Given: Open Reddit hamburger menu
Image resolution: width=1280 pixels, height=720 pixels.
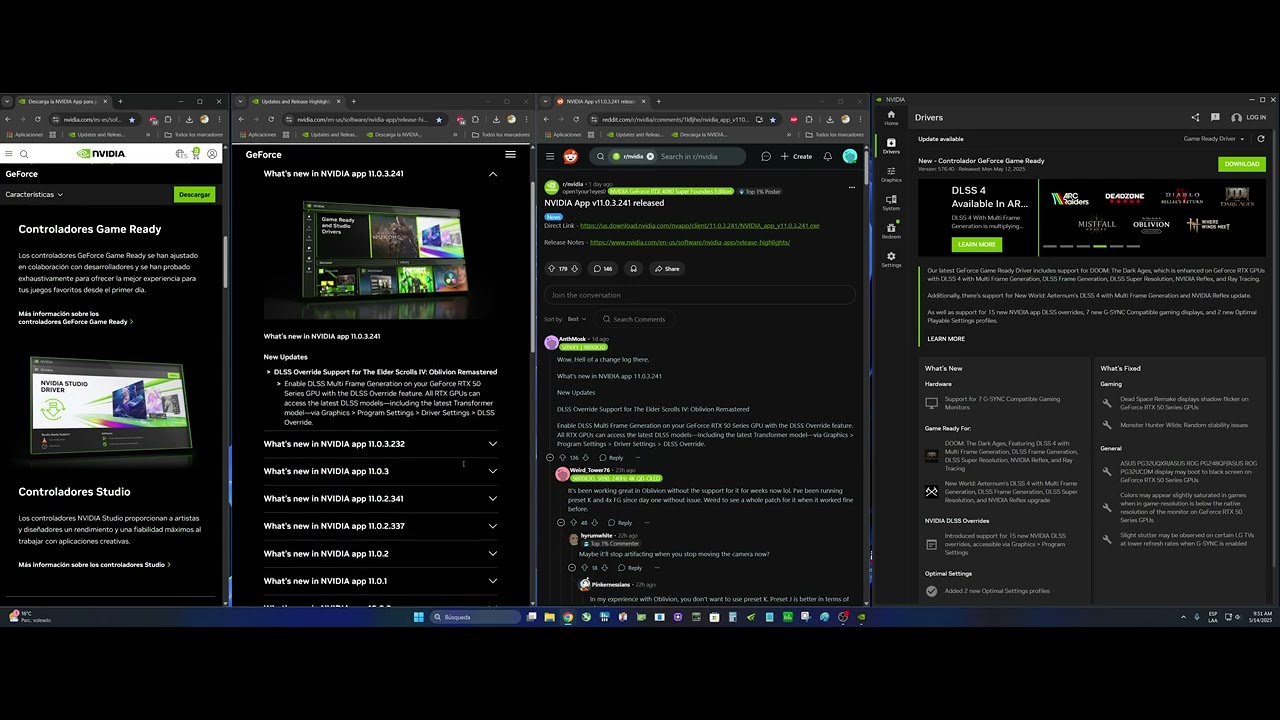Looking at the screenshot, I should pos(550,156).
